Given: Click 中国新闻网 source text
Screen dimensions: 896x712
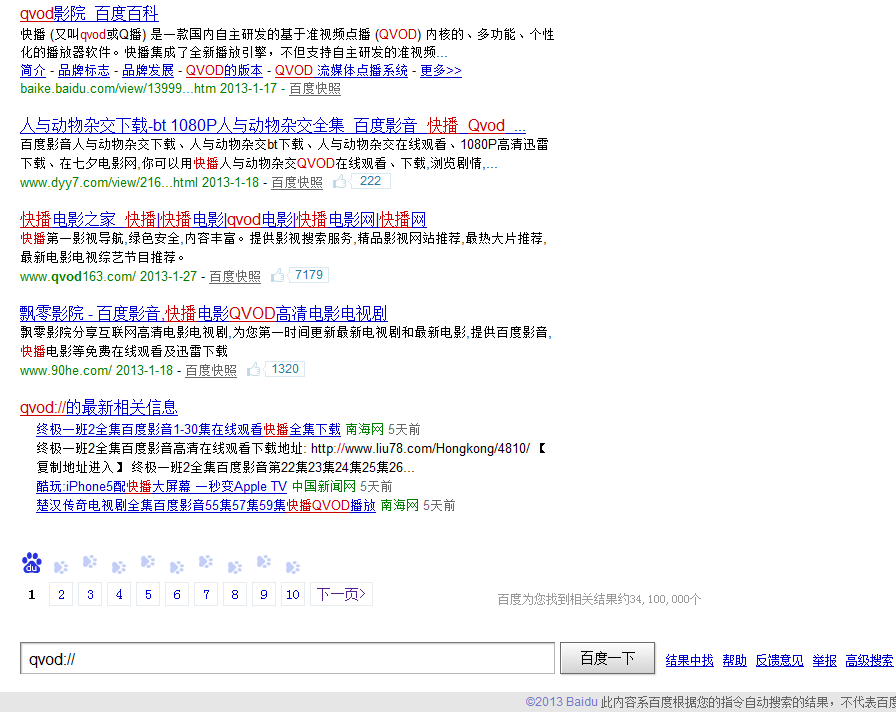Looking at the screenshot, I should tap(323, 486).
